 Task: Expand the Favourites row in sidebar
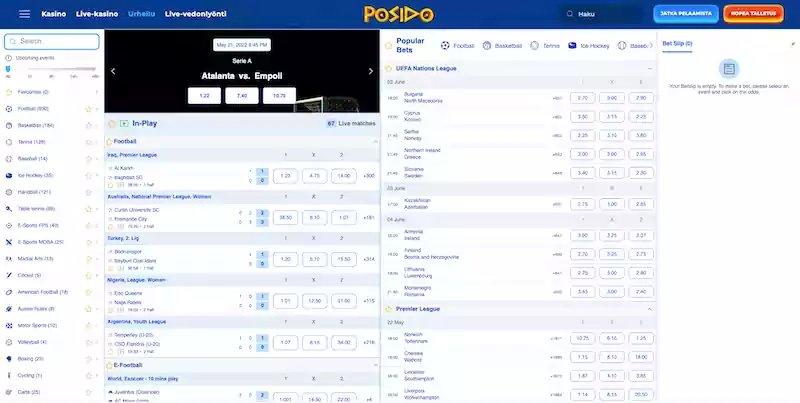(96, 92)
